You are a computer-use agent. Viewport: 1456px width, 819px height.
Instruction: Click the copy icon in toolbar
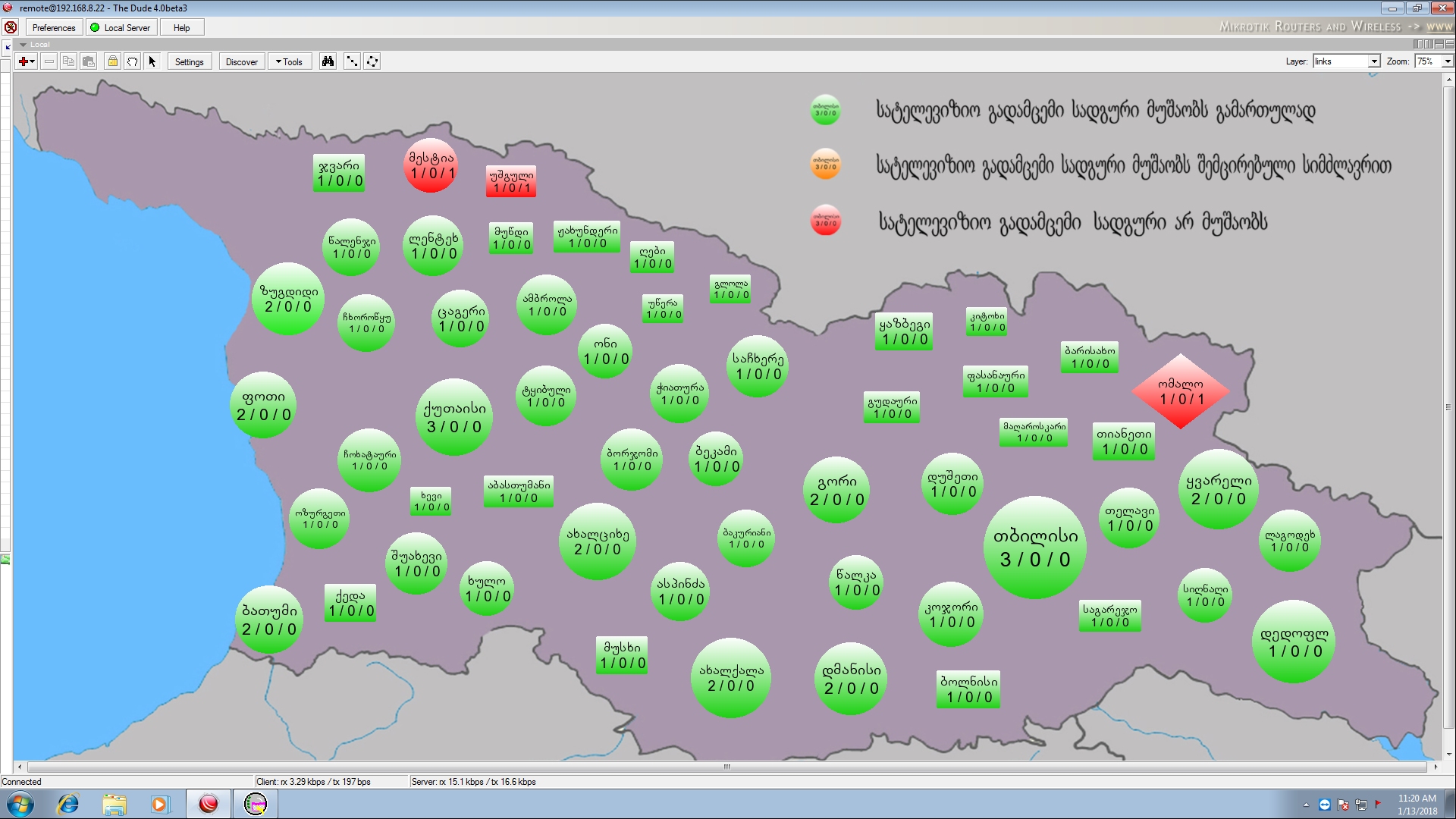[x=68, y=61]
